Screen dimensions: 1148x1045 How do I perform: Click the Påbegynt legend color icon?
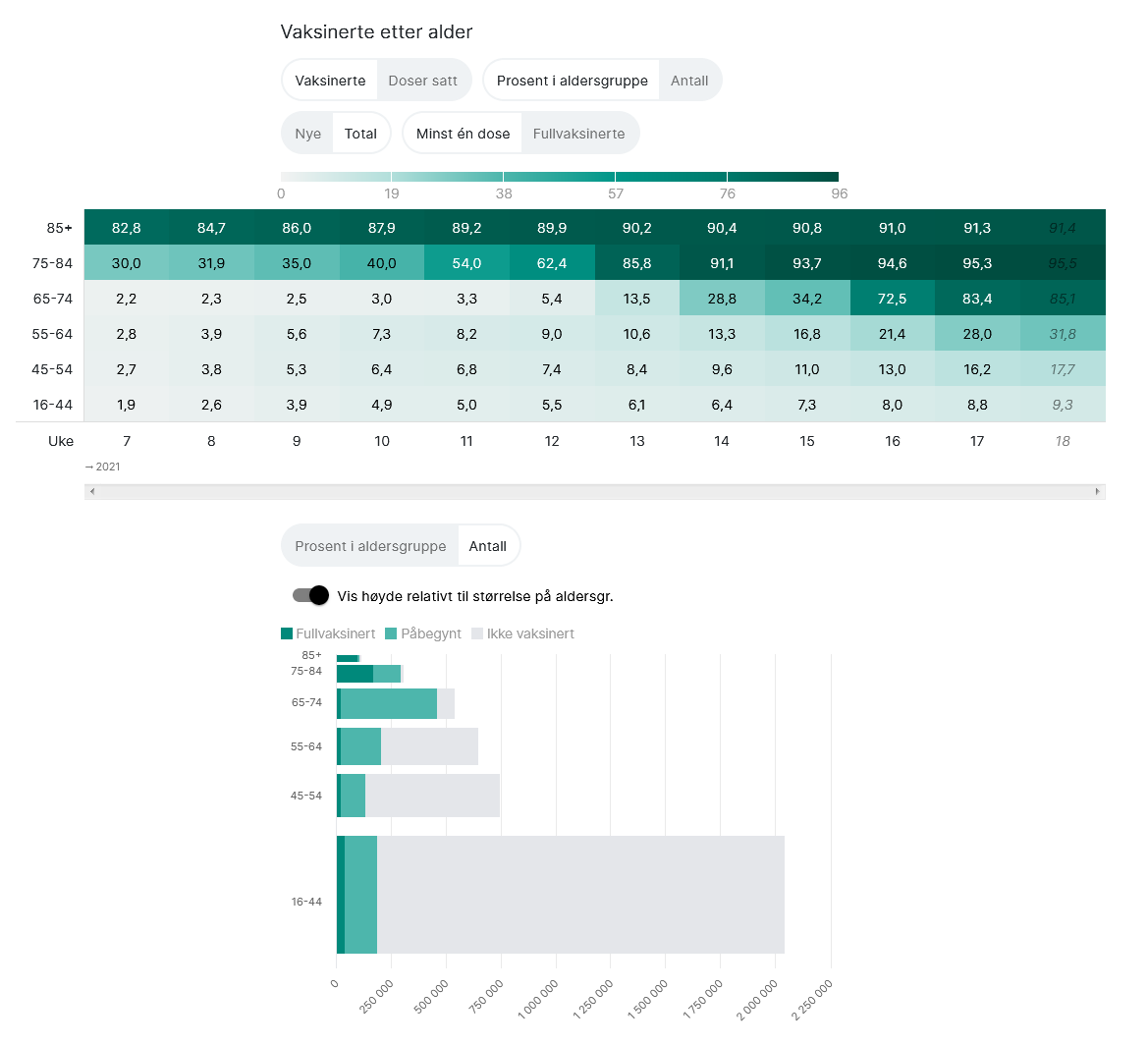[x=391, y=633]
